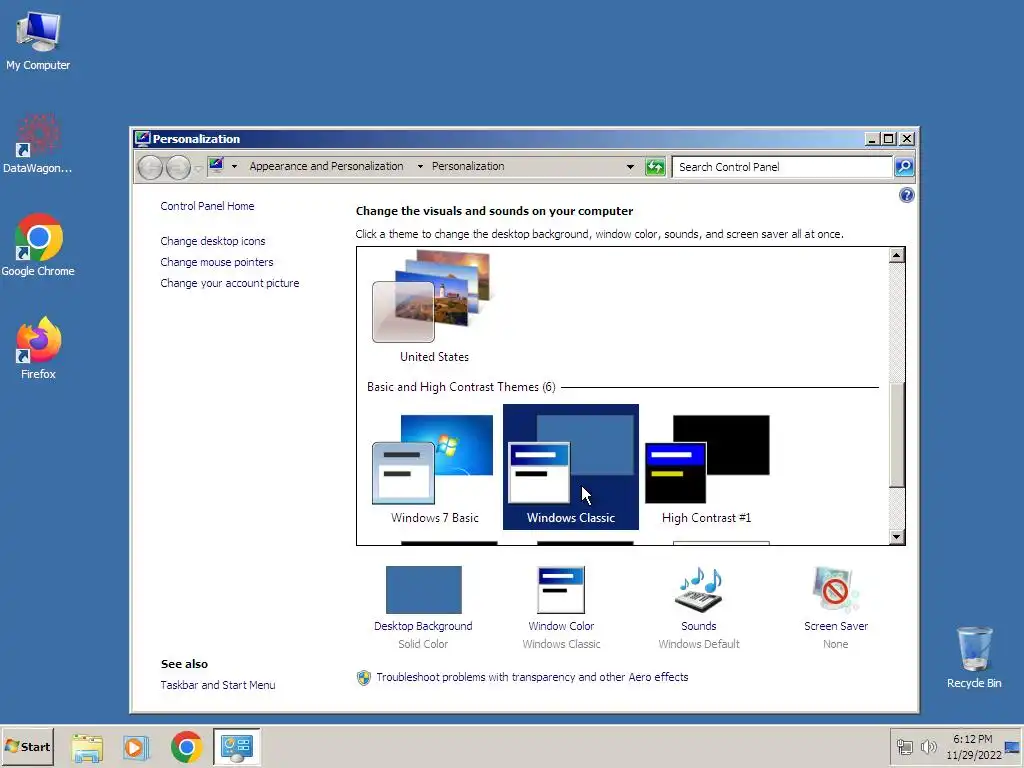Click Personalization breadcrumb

coord(468,167)
